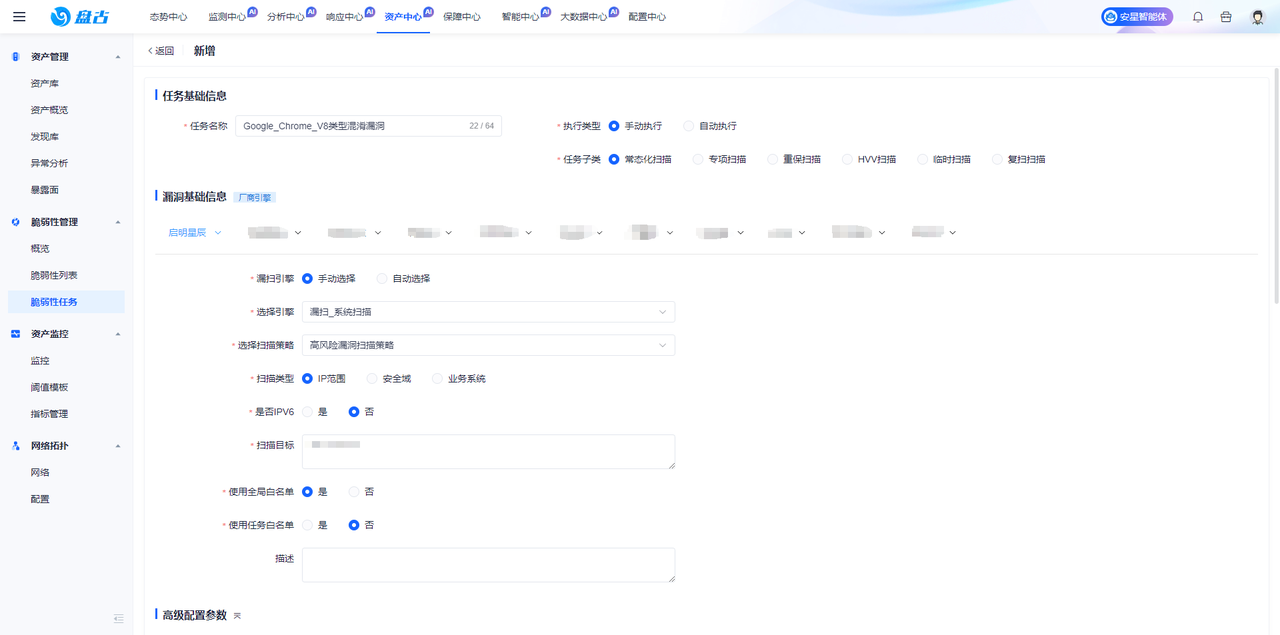Open the 选择引擎 dropdown

click(x=488, y=311)
